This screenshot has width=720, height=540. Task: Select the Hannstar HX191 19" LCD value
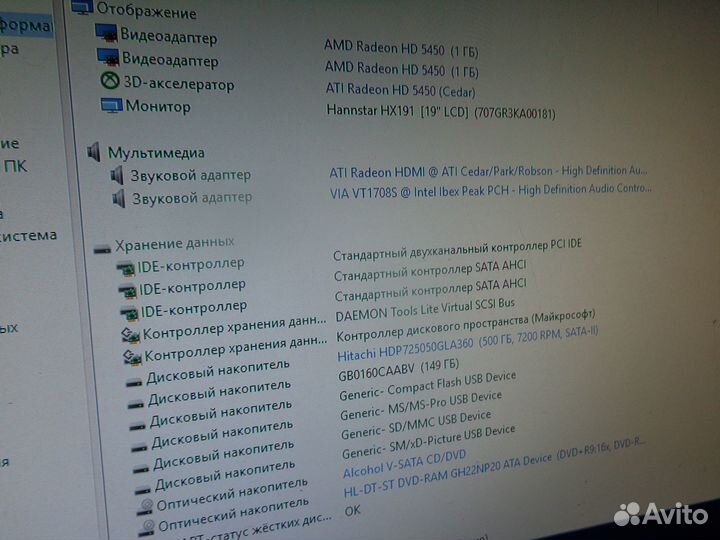441,112
